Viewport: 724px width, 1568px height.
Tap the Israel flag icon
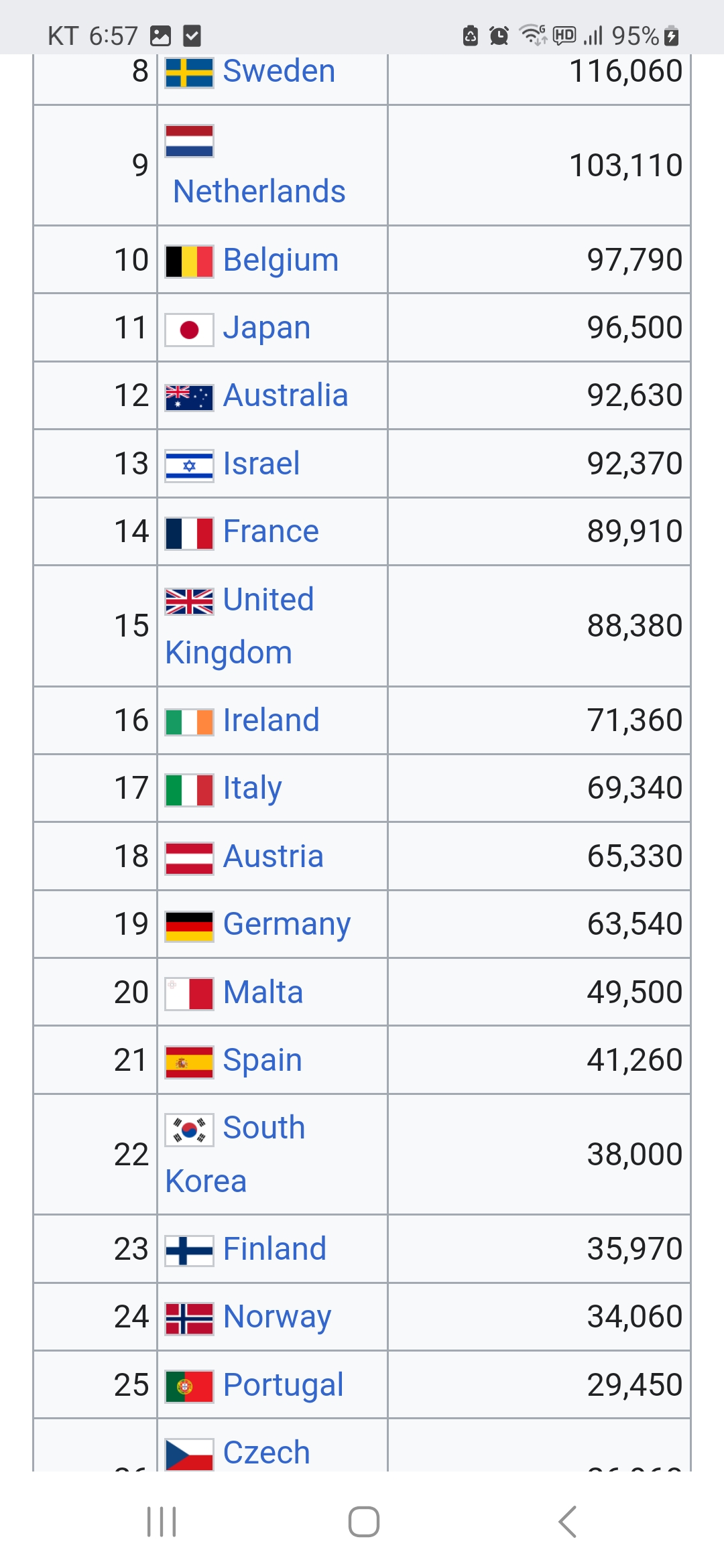click(190, 466)
